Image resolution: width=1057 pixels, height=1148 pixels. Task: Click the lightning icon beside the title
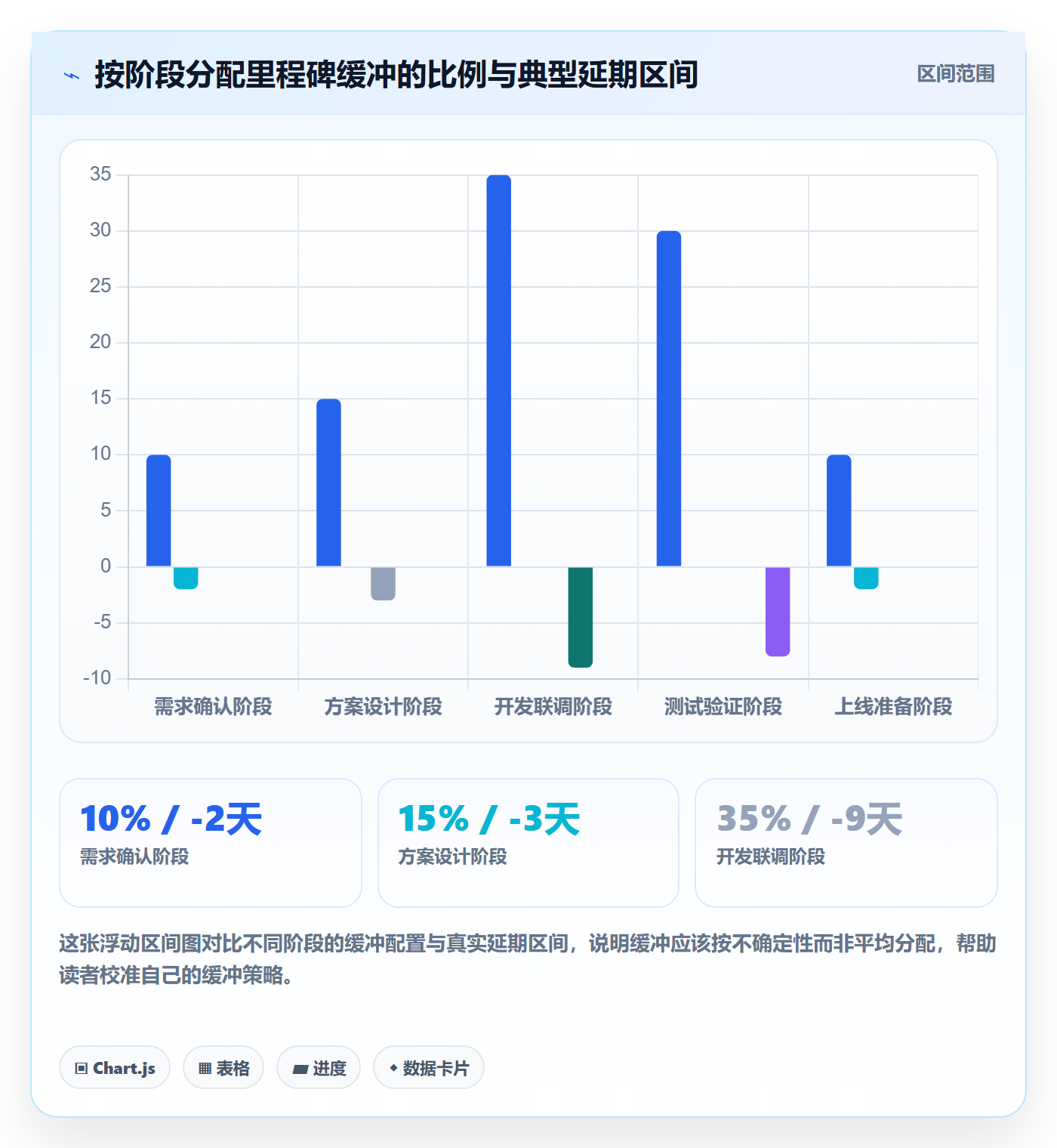(x=72, y=76)
